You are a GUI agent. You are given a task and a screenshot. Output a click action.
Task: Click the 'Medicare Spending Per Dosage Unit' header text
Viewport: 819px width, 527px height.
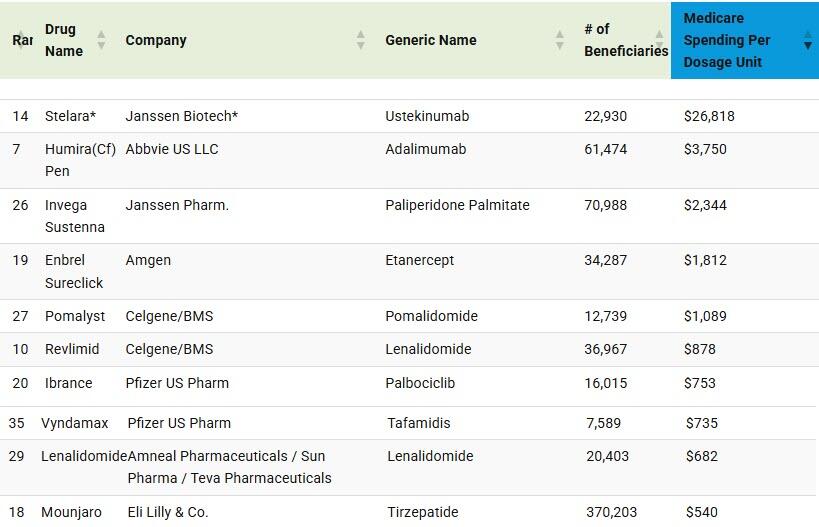click(727, 40)
